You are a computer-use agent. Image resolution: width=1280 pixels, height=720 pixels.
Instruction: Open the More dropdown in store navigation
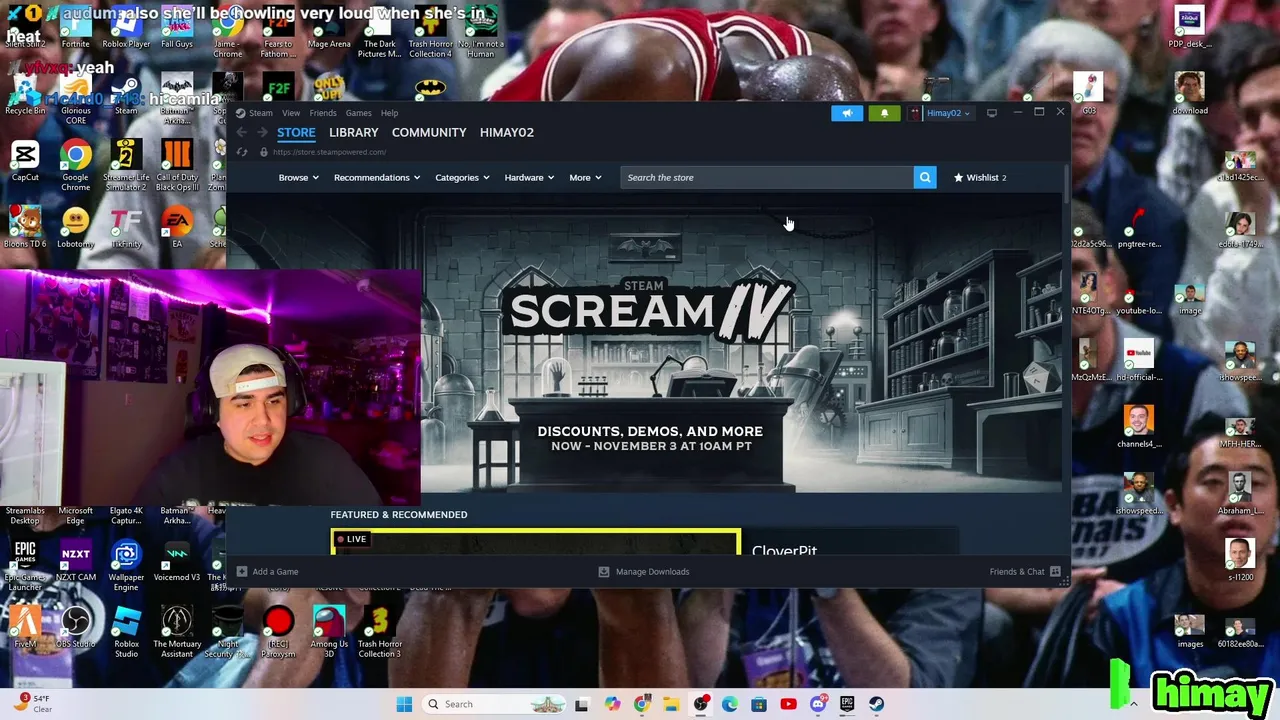(585, 177)
